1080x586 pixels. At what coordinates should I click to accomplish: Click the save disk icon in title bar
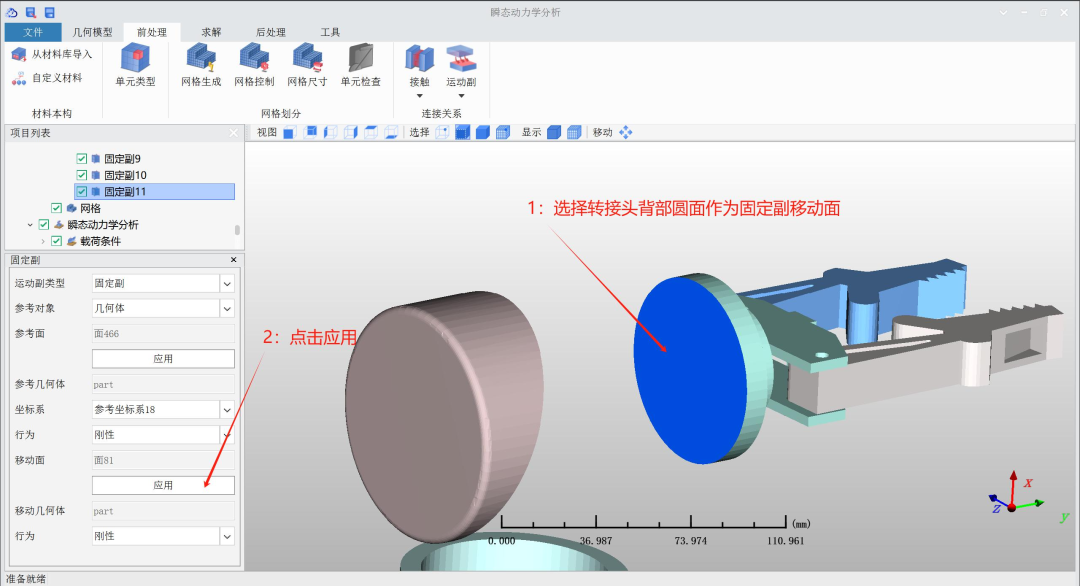[x=49, y=12]
